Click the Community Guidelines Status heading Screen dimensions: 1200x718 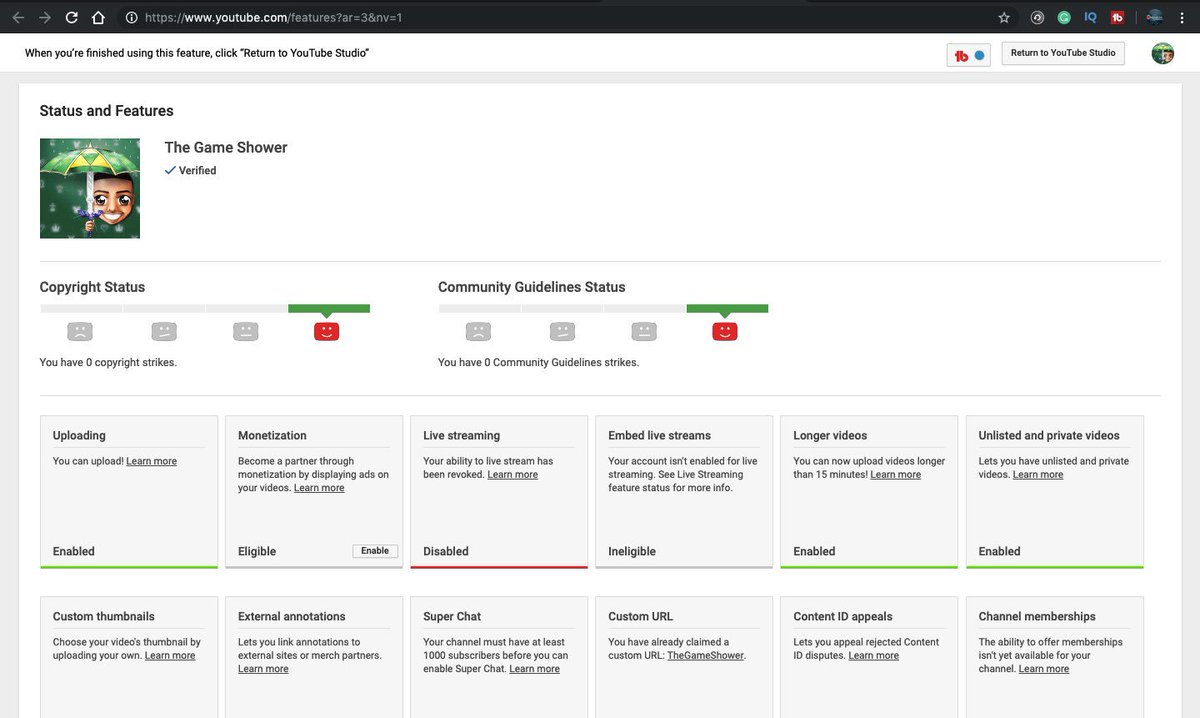pyautogui.click(x=532, y=287)
